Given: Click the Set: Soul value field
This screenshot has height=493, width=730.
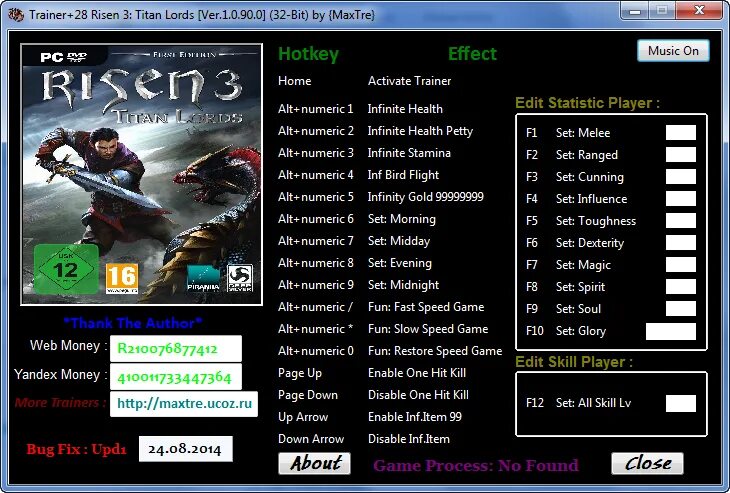Looking at the screenshot, I should (x=681, y=309).
